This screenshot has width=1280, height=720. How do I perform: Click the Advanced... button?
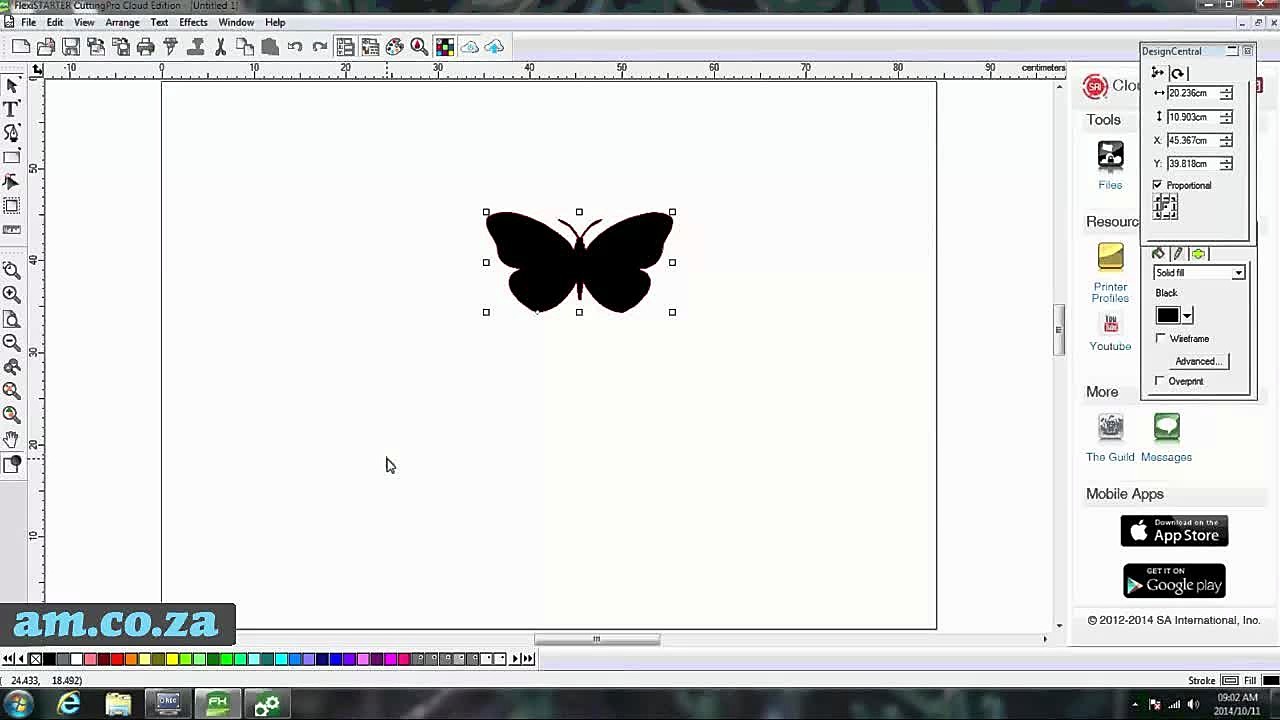1197,361
